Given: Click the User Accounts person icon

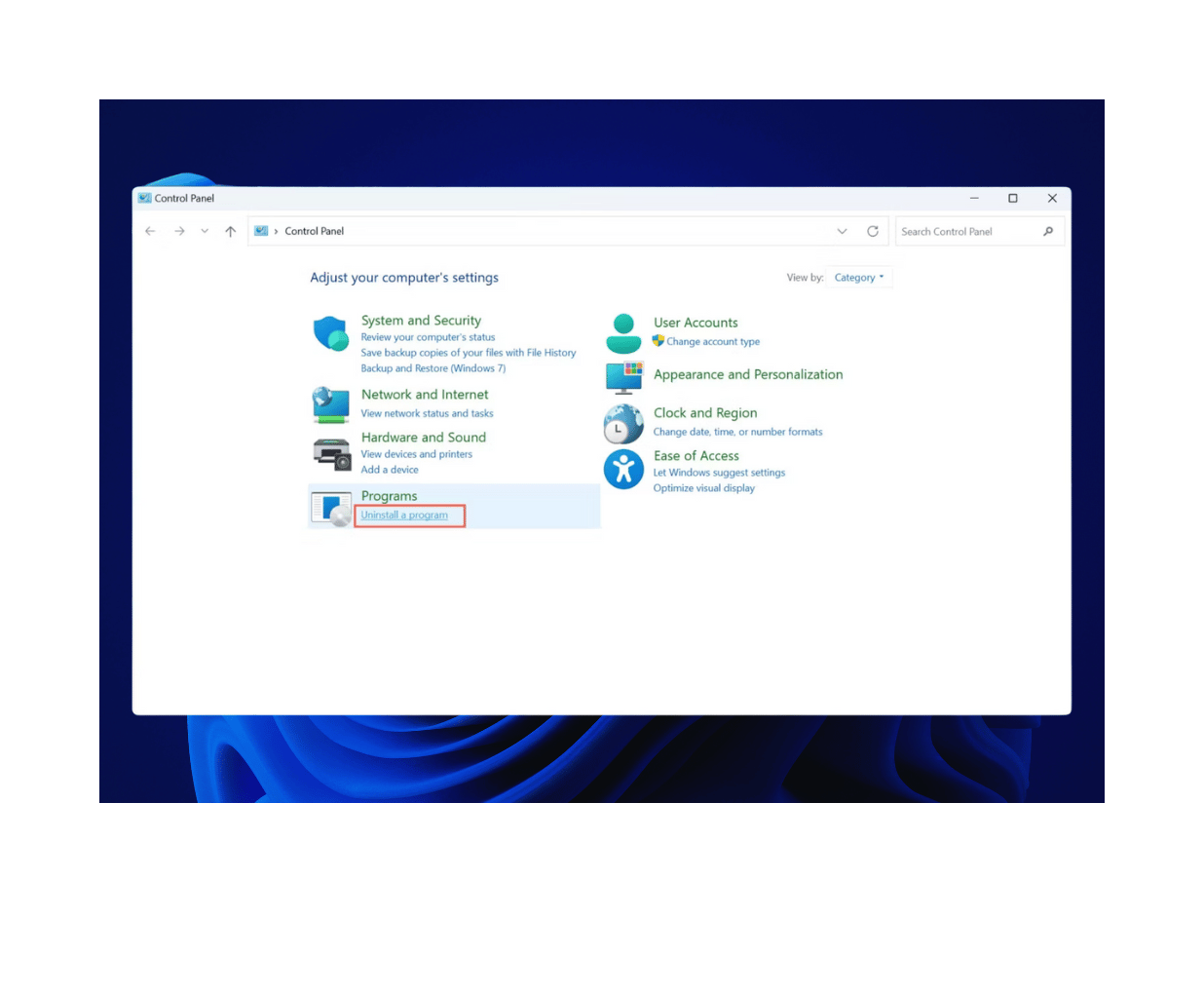Looking at the screenshot, I should tap(623, 333).
